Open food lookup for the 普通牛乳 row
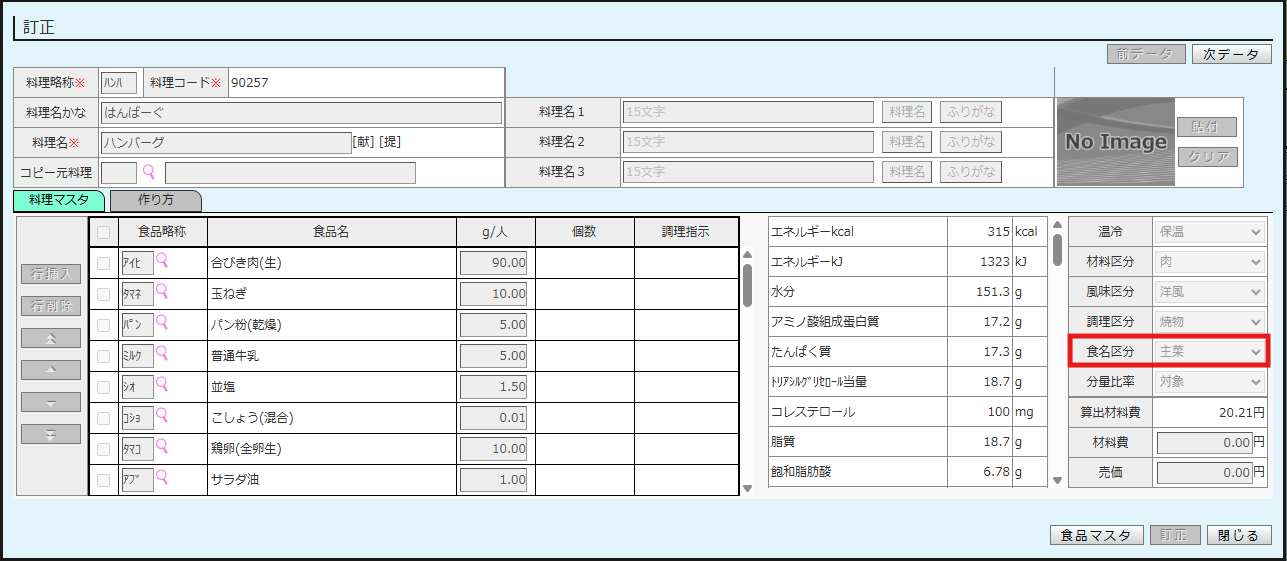 (x=162, y=354)
